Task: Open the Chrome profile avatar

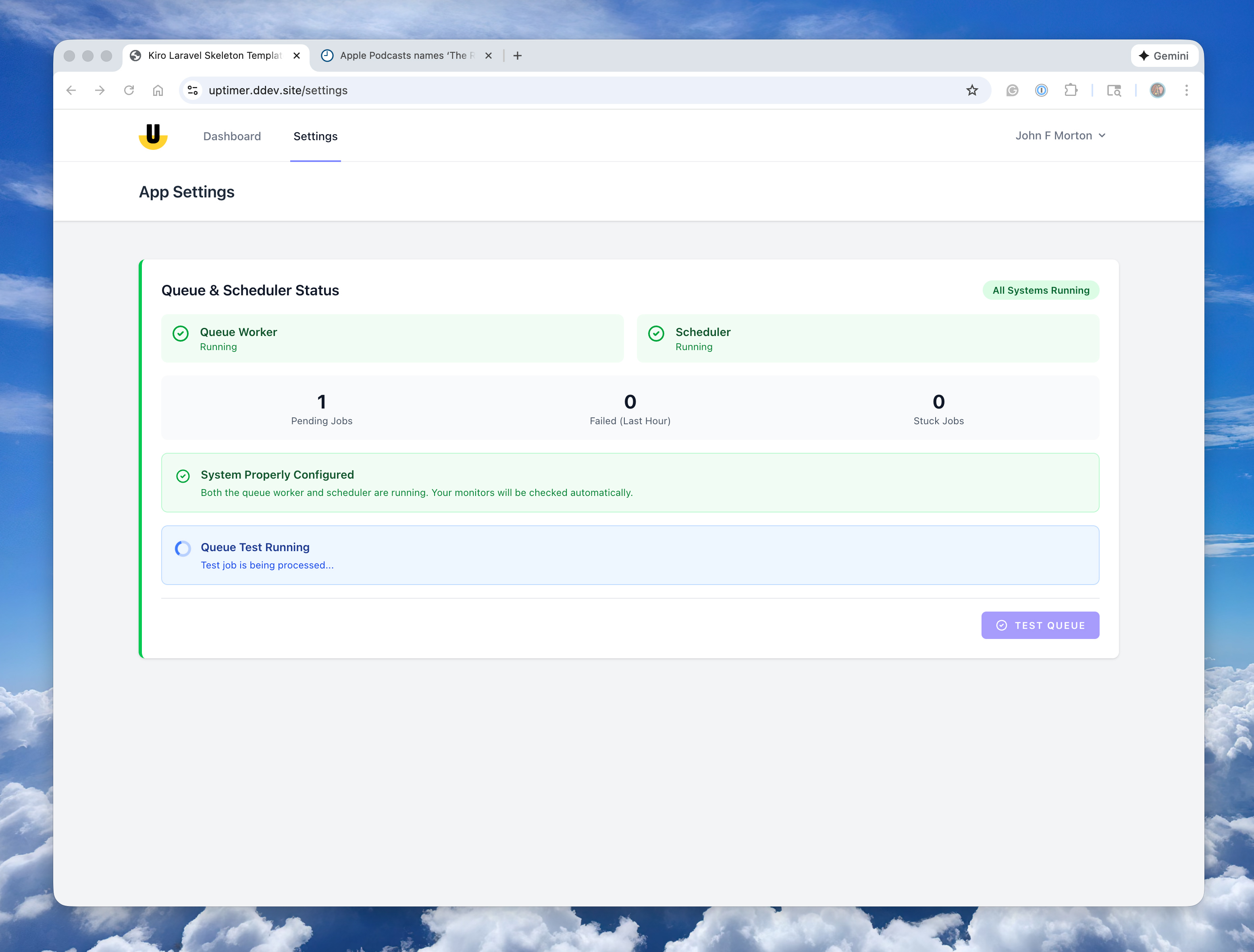Action: coord(1157,90)
